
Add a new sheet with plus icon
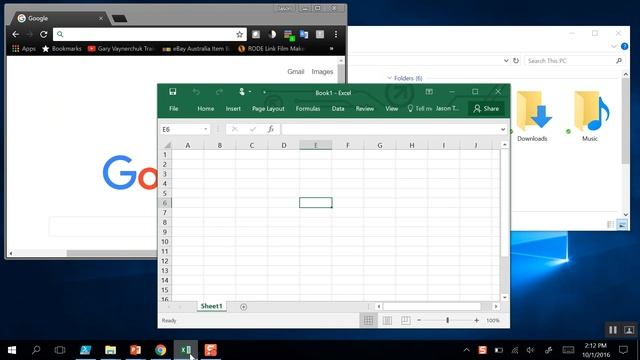coord(243,307)
